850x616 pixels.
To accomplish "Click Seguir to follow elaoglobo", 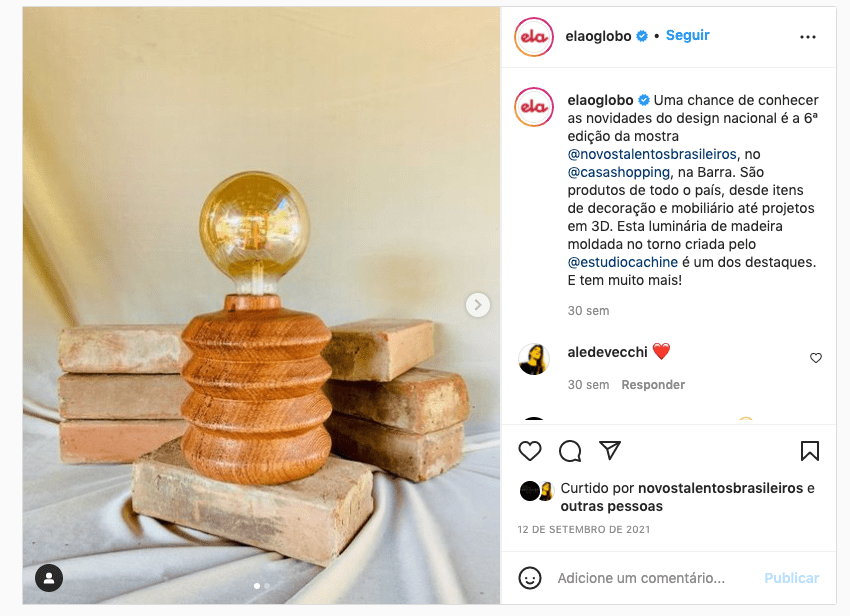I will click(687, 35).
